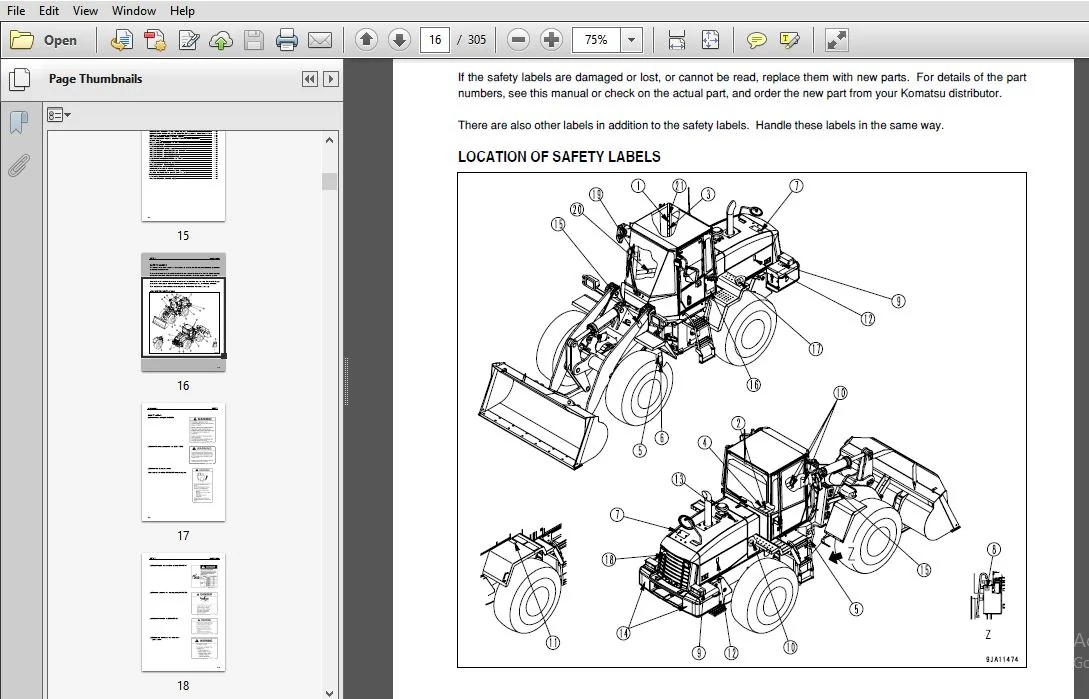
Task: Click the LOCATION OF SAFETY LABELS heading
Action: (x=559, y=157)
